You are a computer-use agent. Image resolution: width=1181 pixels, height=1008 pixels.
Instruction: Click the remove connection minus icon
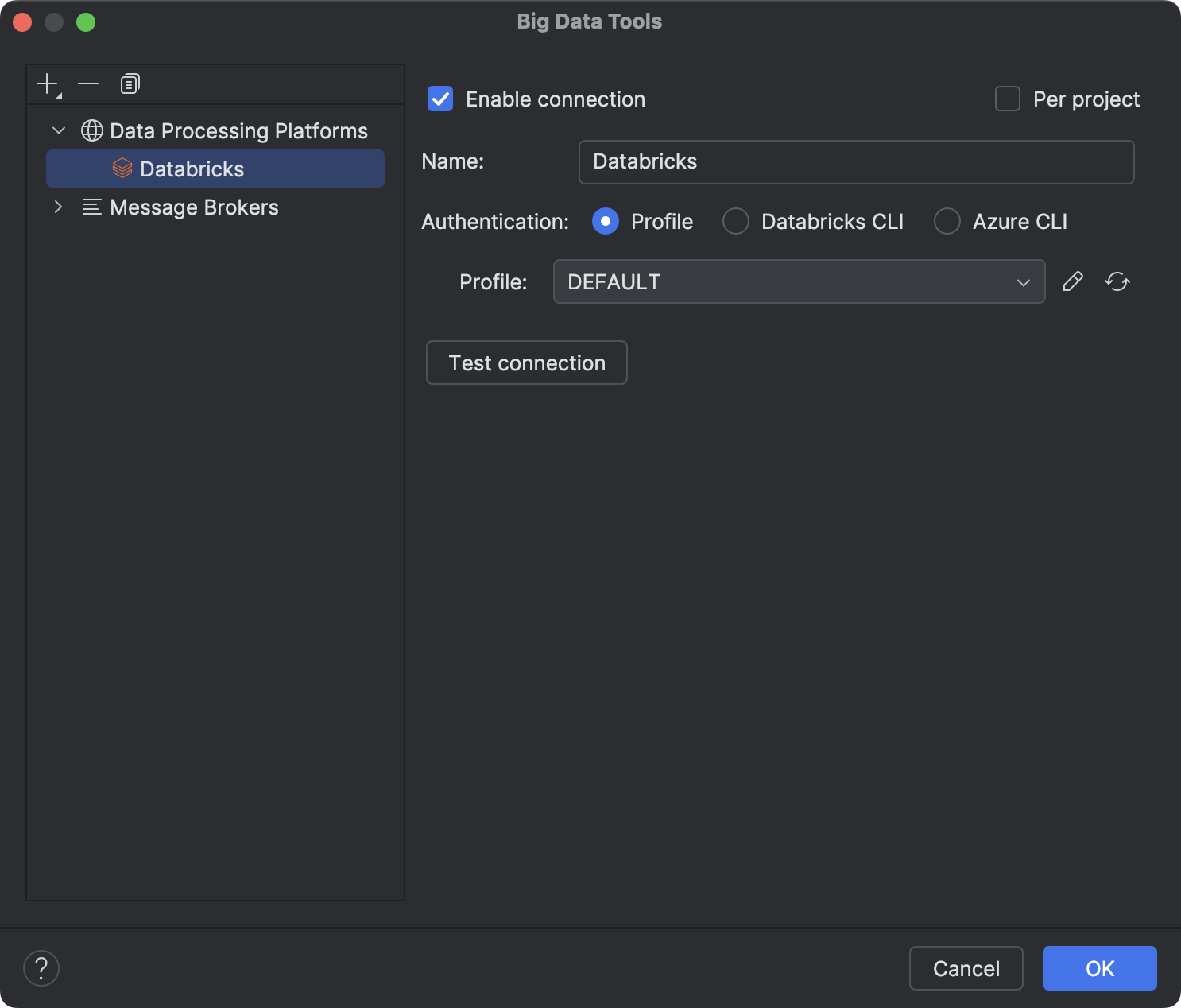point(87,83)
